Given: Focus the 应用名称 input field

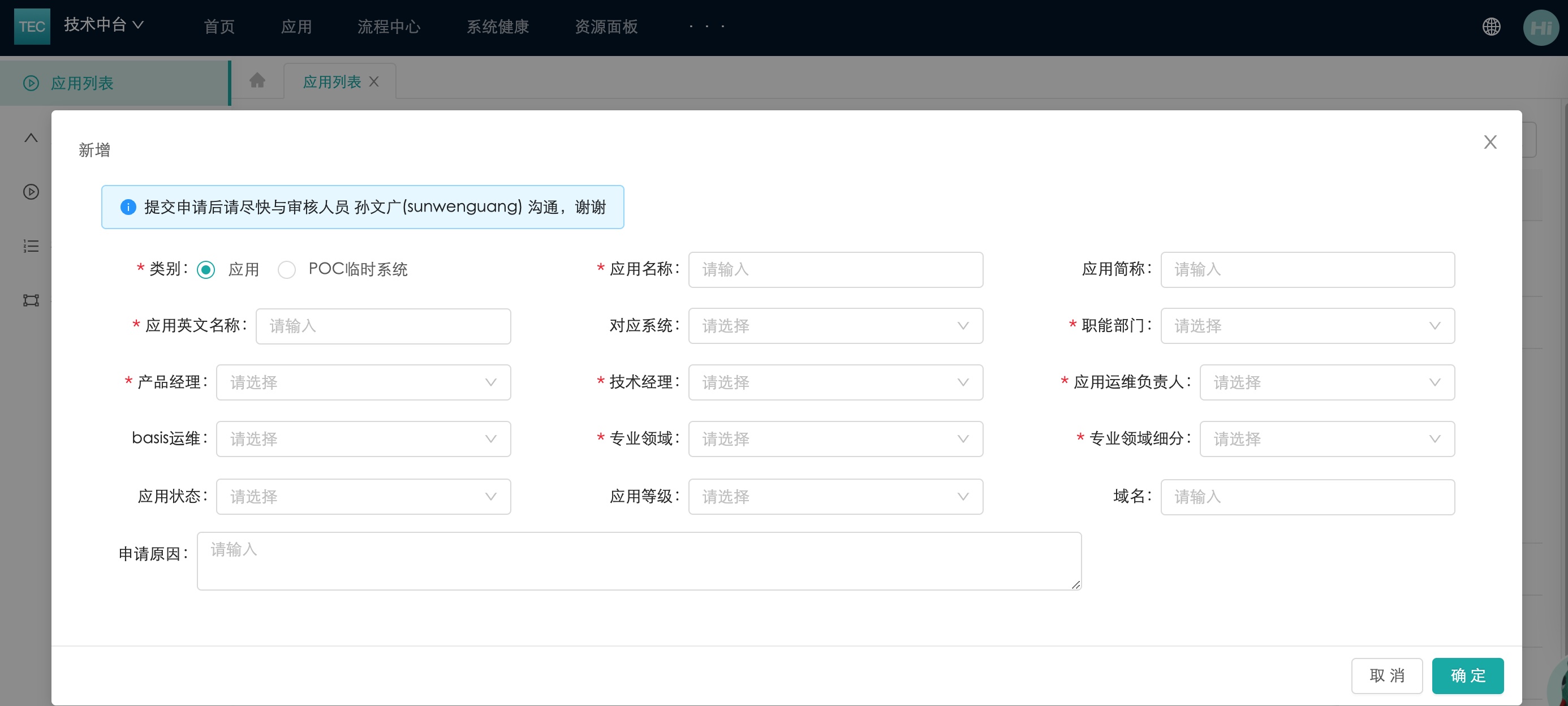Looking at the screenshot, I should pyautogui.click(x=835, y=269).
